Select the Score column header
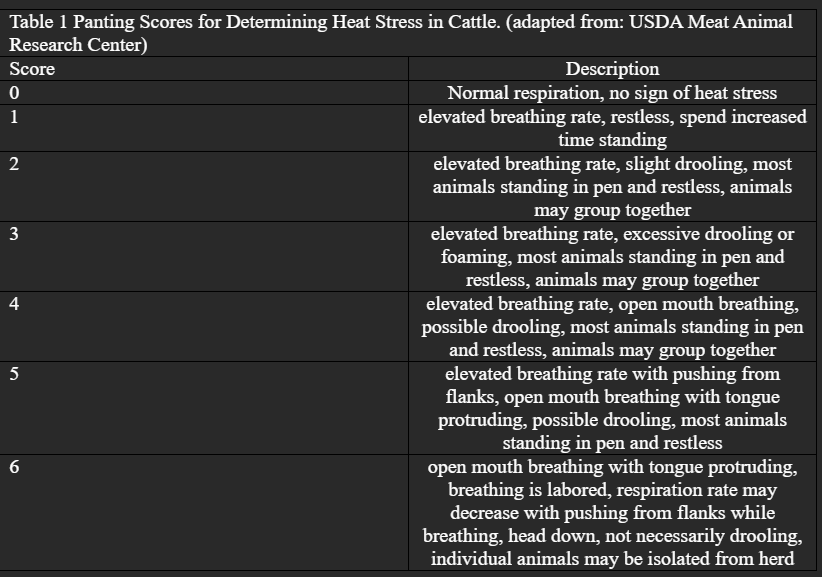This screenshot has width=822, height=577. pyautogui.click(x=204, y=69)
